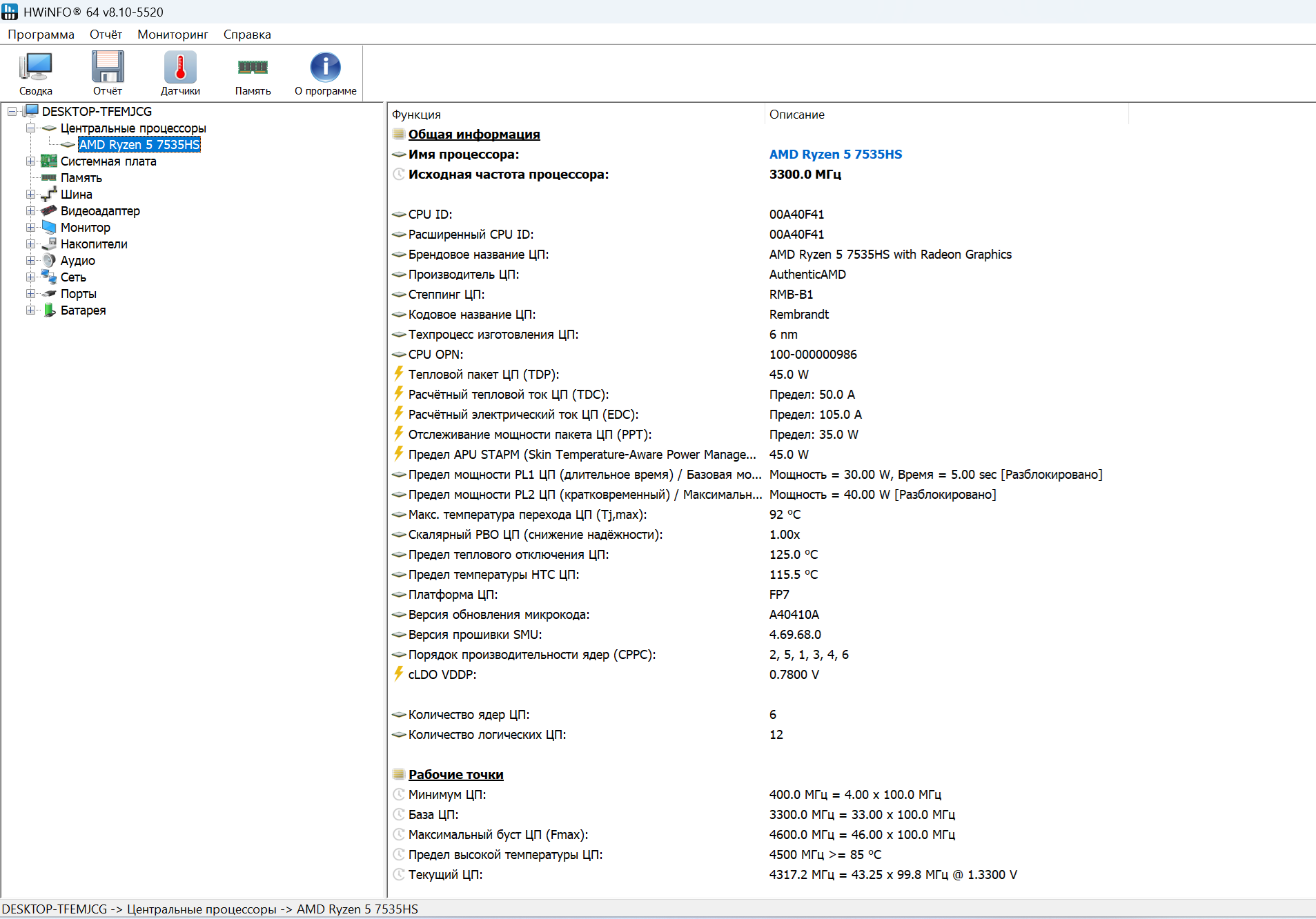The image size is (1316, 919).
Task: Click the Батарея battery icon in the tree
Action: point(49,310)
